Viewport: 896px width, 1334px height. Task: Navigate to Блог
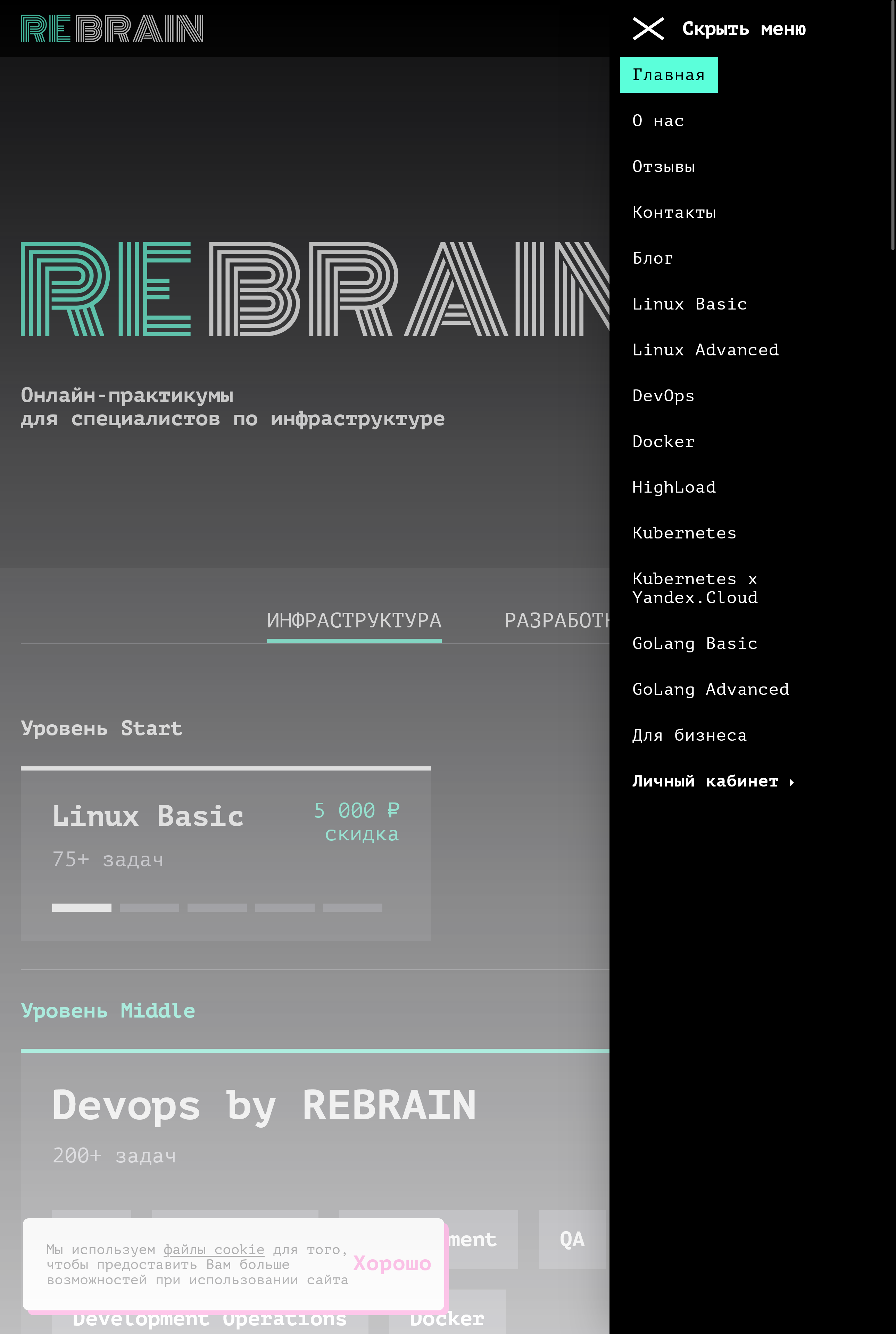coord(653,258)
